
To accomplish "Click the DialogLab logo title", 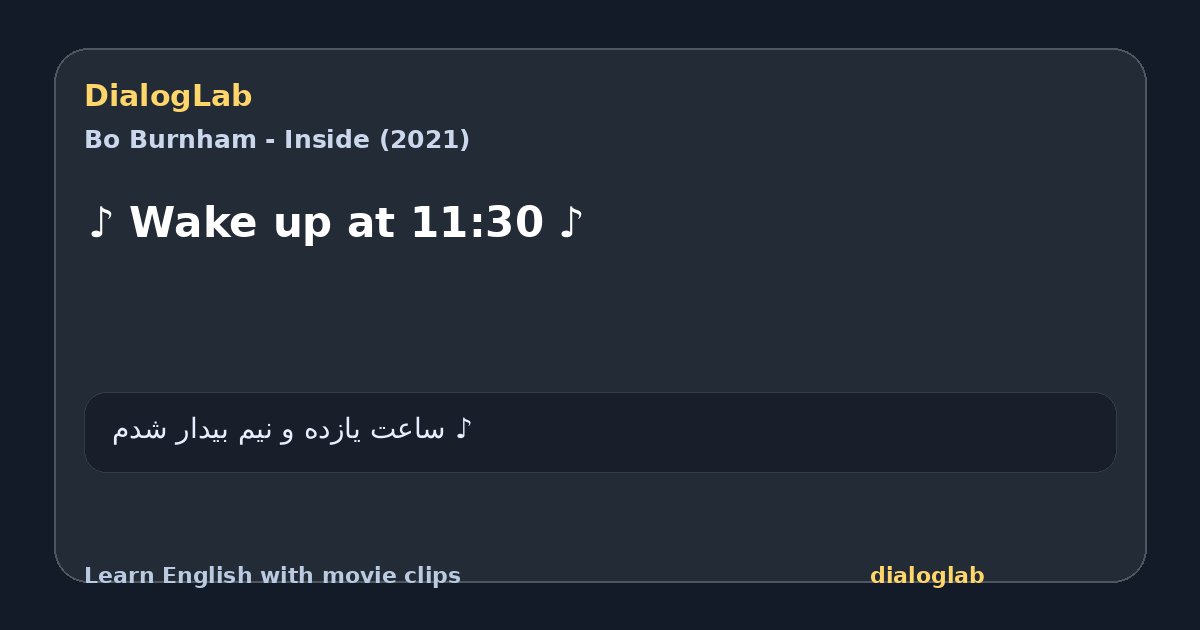I will click(x=168, y=96).
